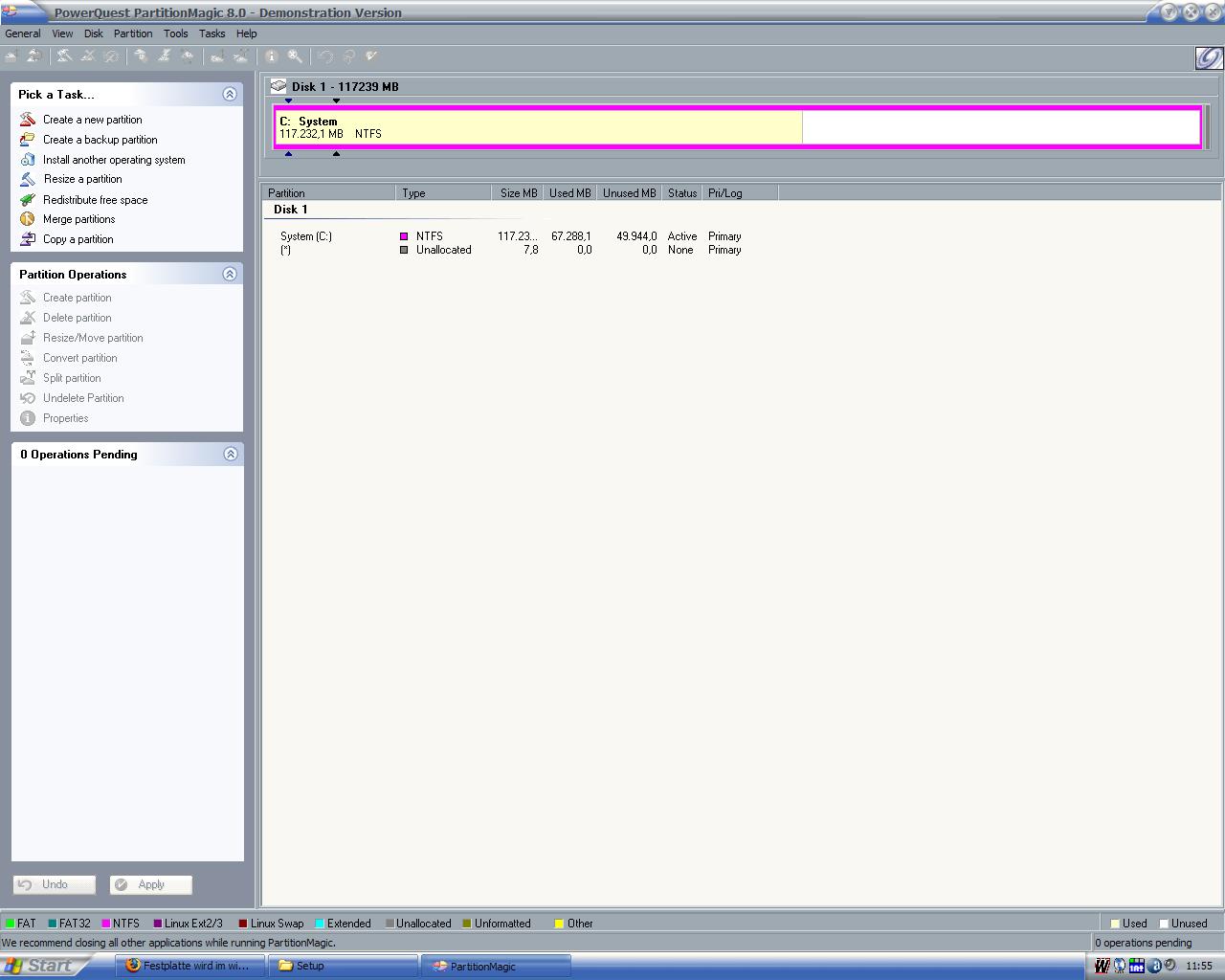Click the magnifier icon in the toolbar

tap(295, 56)
